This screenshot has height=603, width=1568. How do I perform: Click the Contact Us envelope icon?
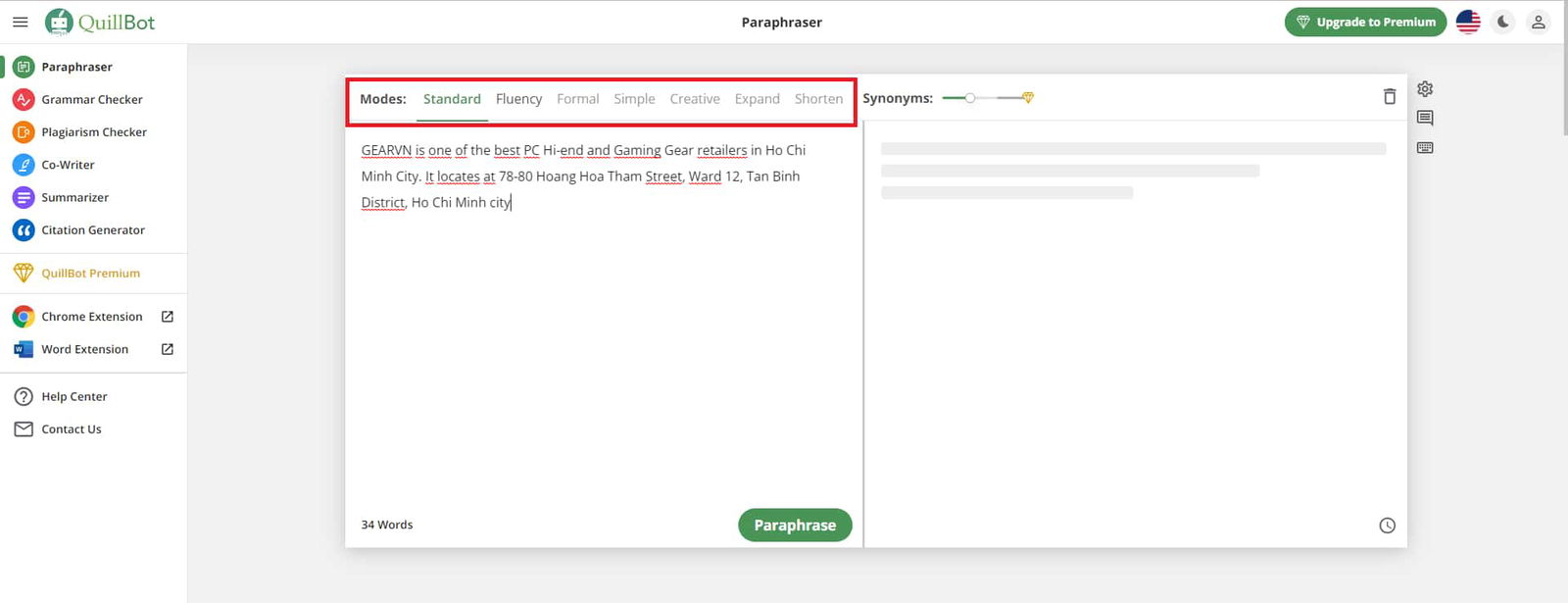pyautogui.click(x=24, y=429)
